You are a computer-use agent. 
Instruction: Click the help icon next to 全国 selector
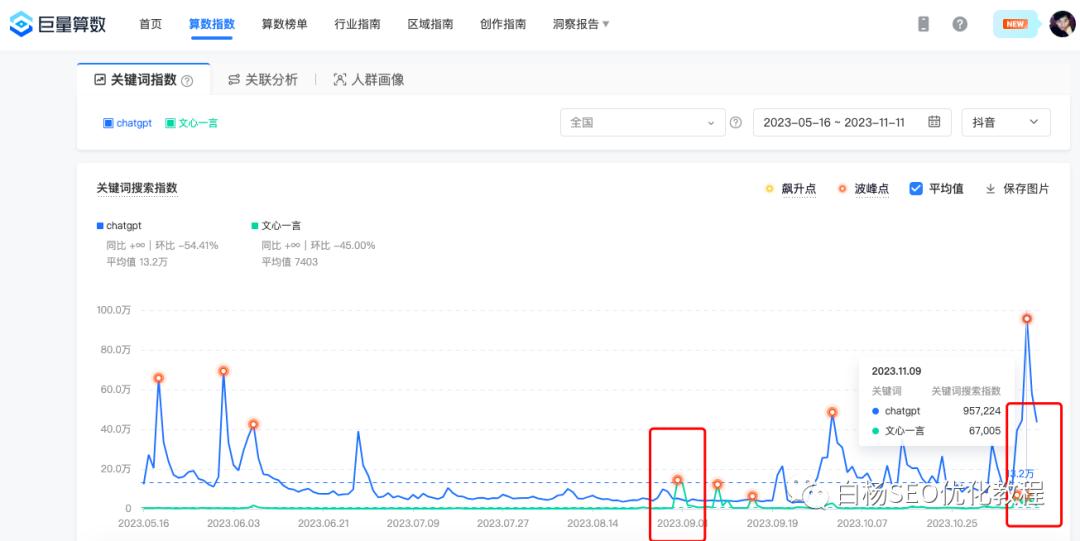tap(736, 123)
